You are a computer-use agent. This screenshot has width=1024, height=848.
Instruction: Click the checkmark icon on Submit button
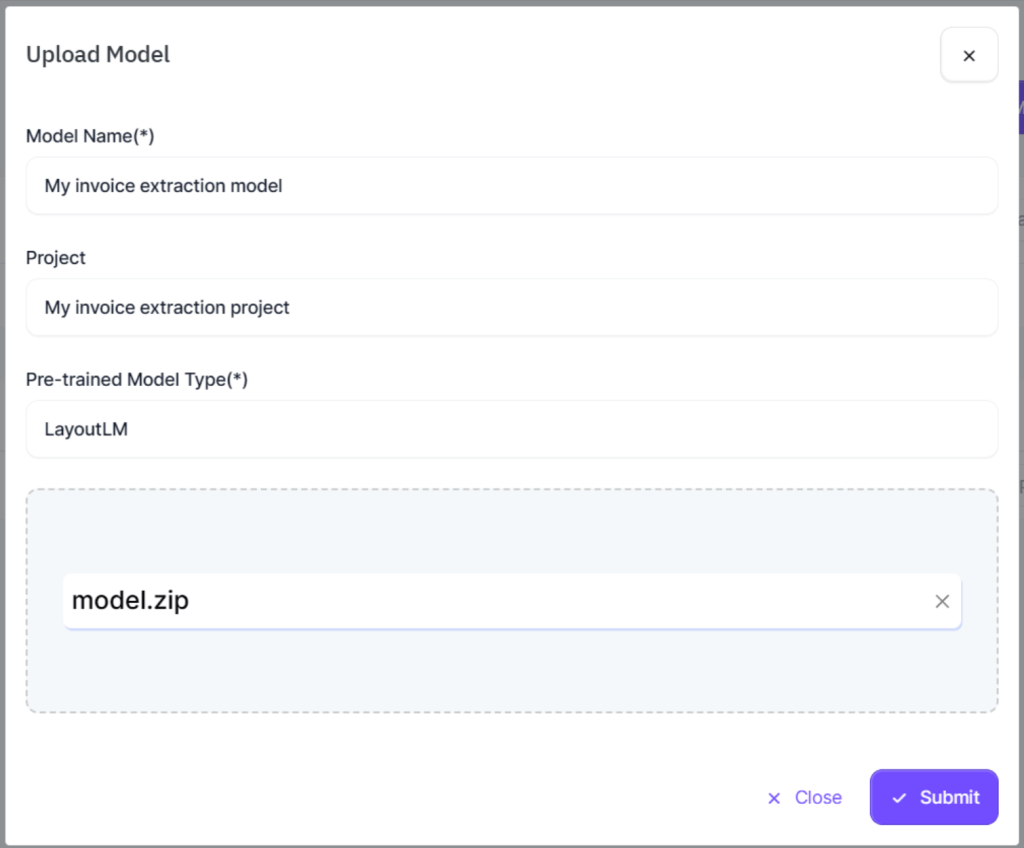click(x=899, y=798)
